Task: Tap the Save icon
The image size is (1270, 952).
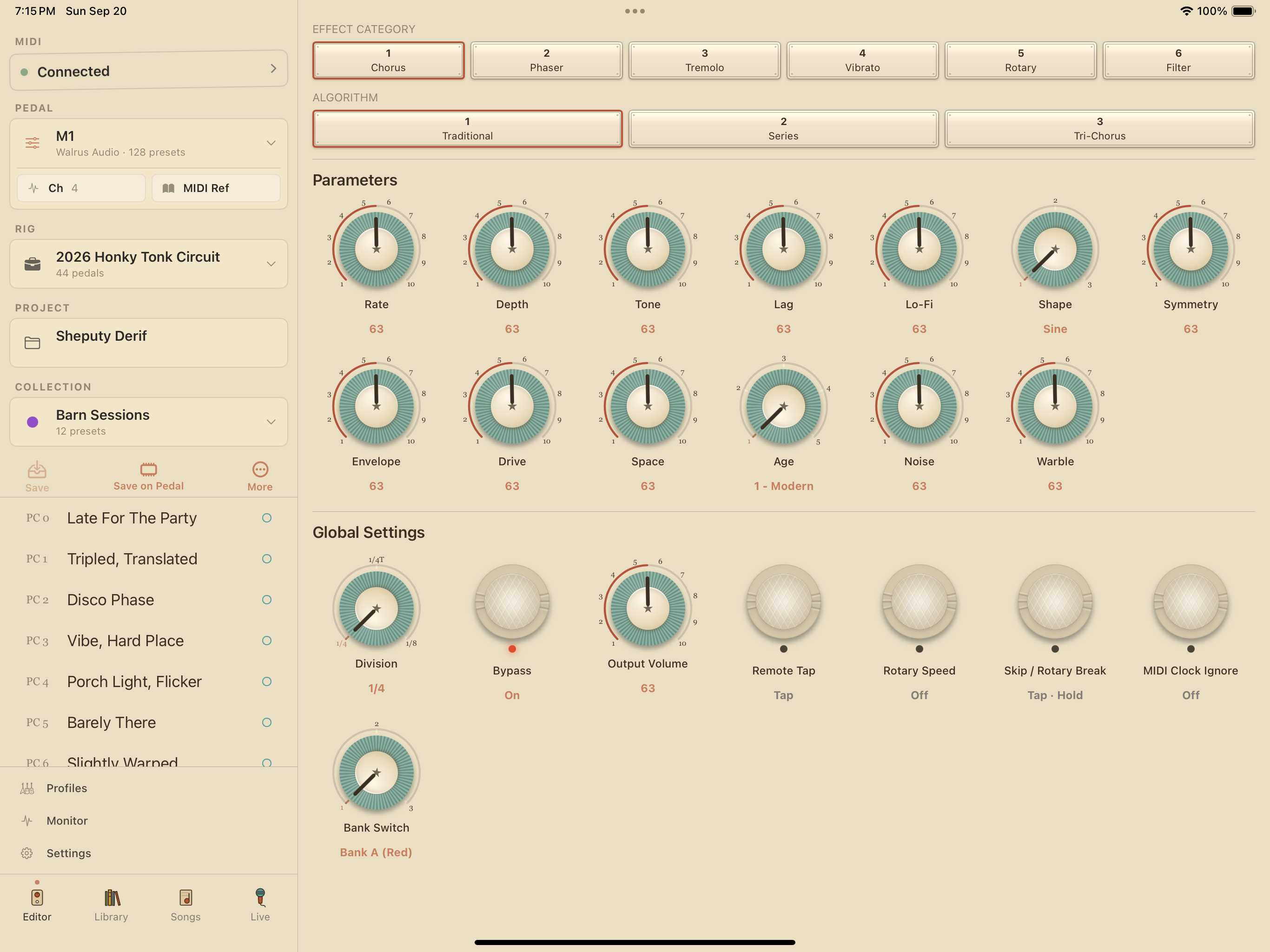Action: (37, 469)
